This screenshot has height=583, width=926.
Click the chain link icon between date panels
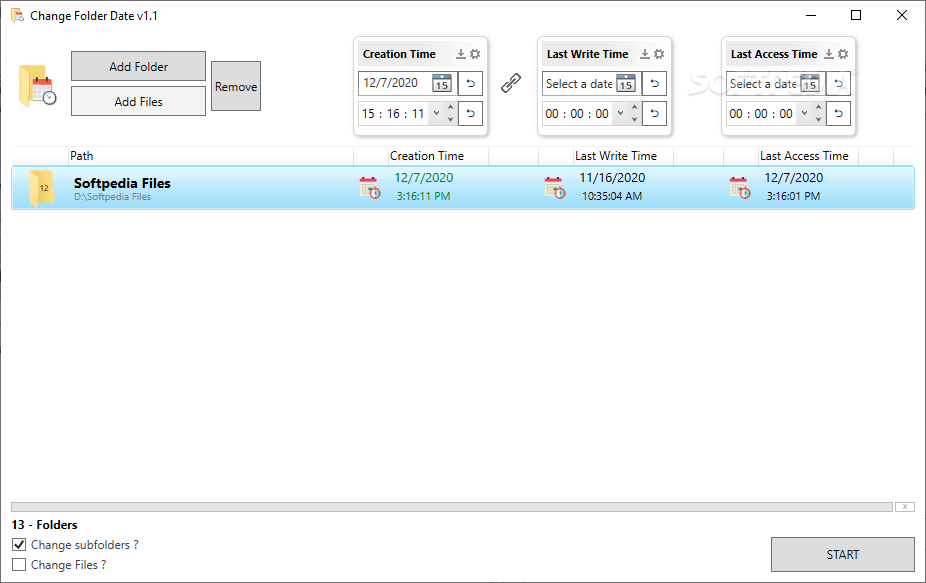tap(511, 85)
